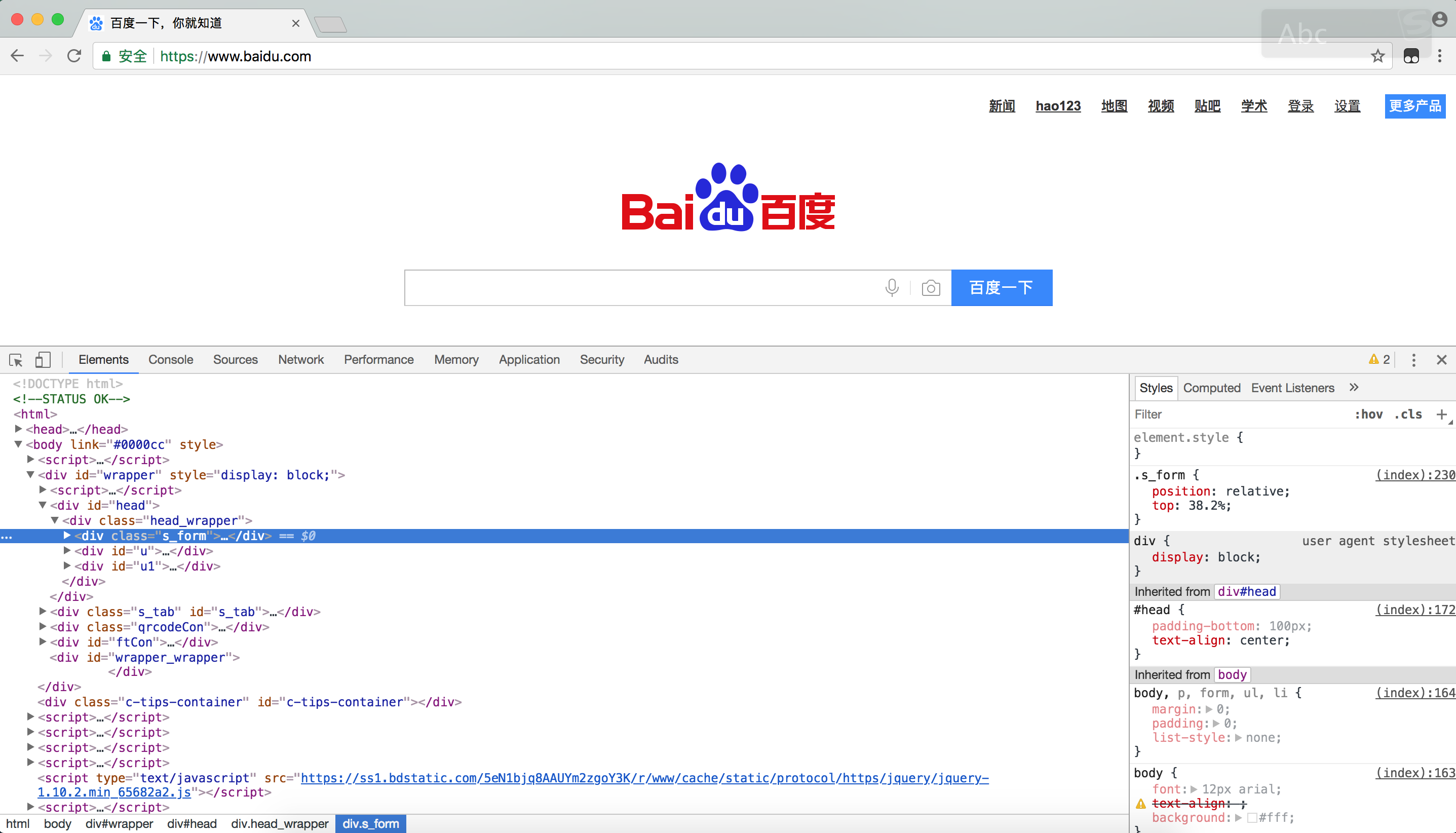Toggle the .cls class editor

1408,414
